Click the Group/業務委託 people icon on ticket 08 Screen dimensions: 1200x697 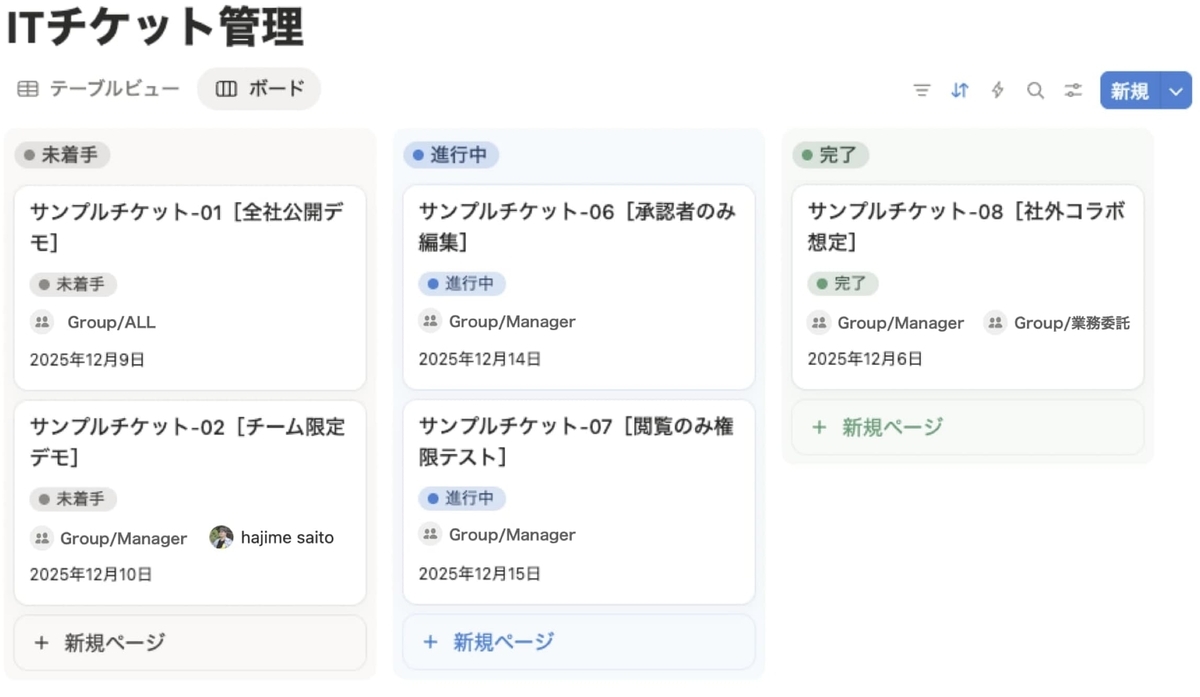click(x=995, y=322)
